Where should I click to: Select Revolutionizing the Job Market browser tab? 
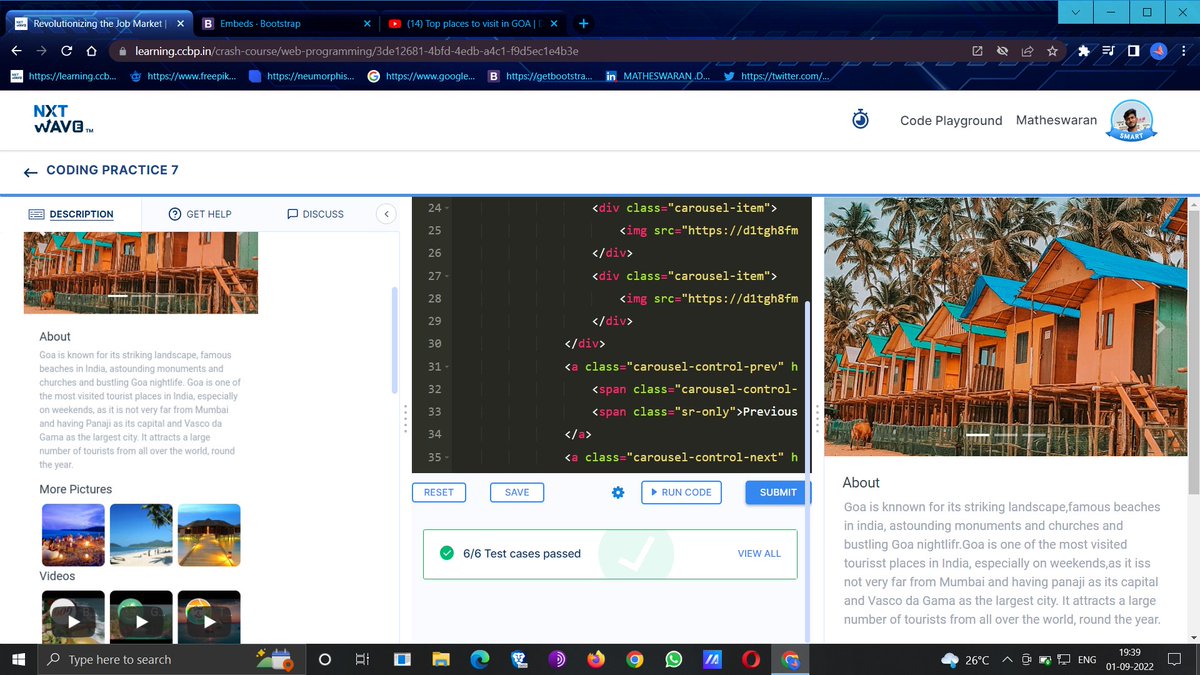click(98, 23)
